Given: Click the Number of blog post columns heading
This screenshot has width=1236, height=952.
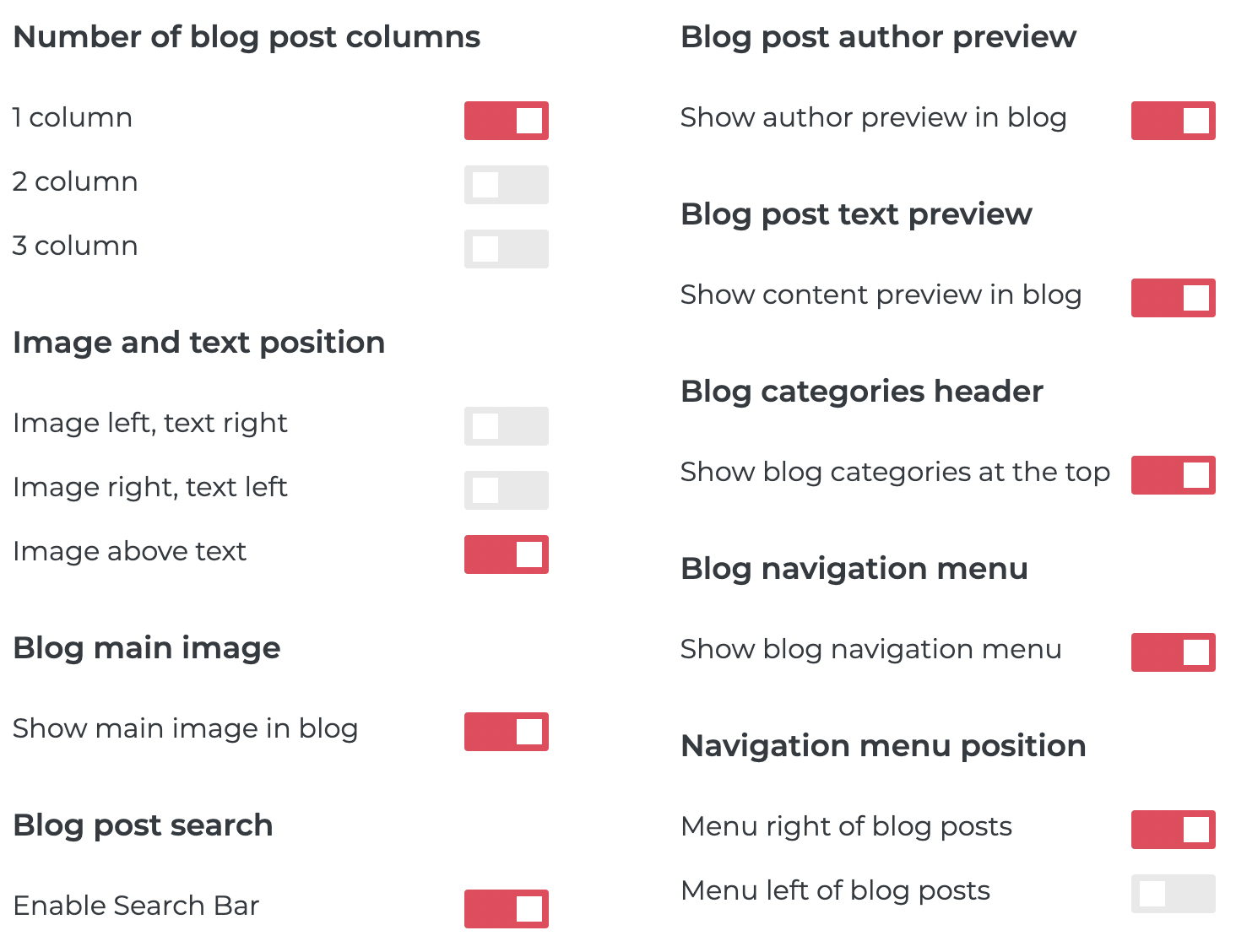Looking at the screenshot, I should click(x=247, y=37).
